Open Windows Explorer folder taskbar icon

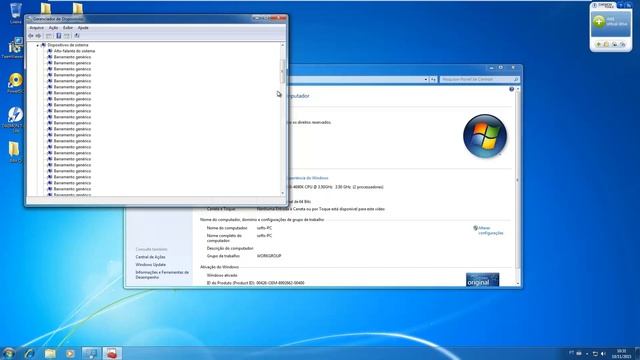coord(50,353)
